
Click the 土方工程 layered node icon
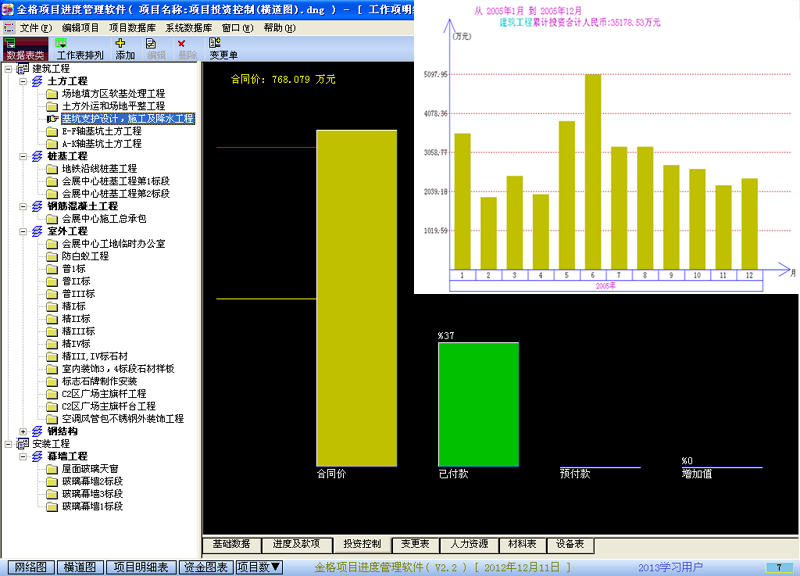[x=37, y=81]
